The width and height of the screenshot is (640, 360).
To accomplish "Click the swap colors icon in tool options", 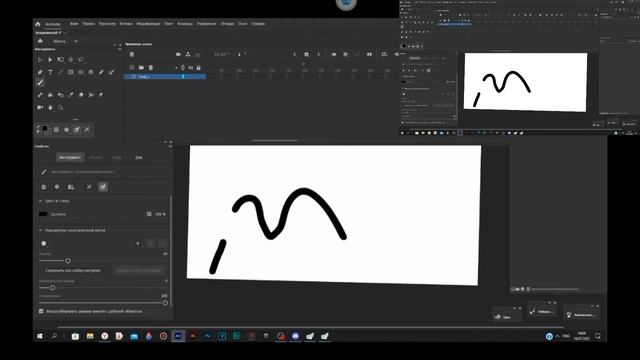I will pos(38,128).
